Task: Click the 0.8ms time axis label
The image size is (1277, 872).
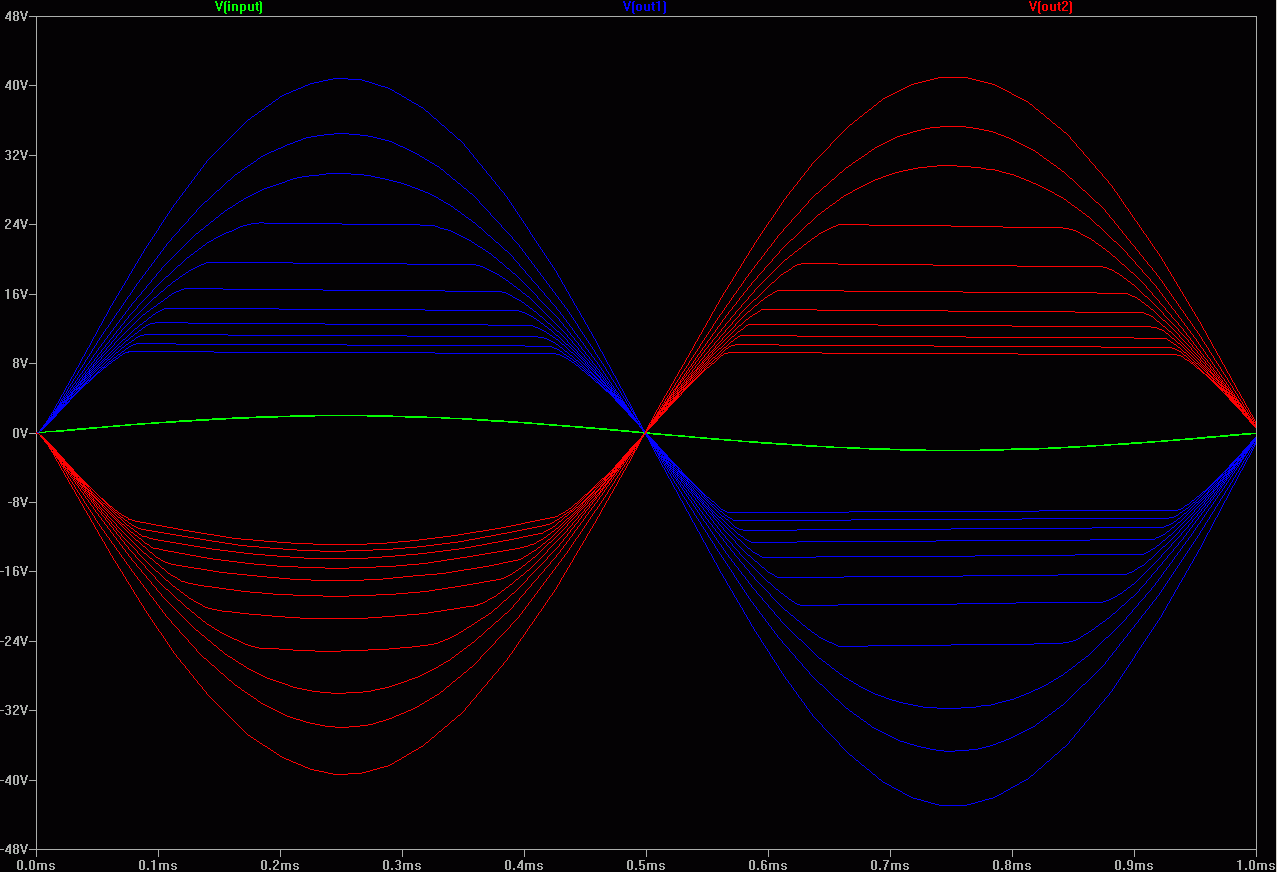Action: tap(1012, 864)
